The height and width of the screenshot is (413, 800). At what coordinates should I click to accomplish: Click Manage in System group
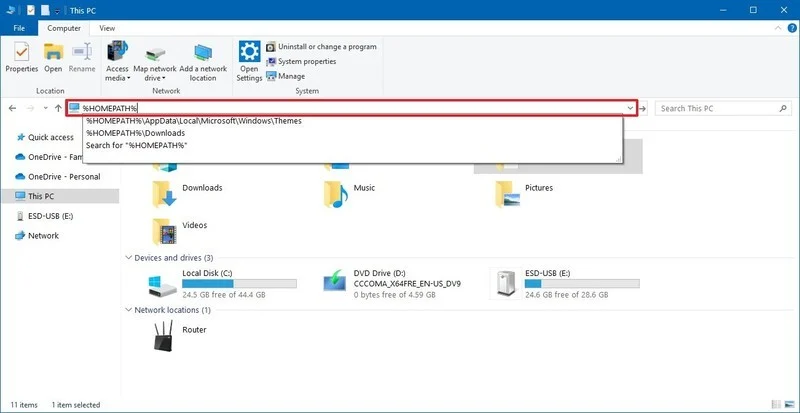click(x=286, y=77)
